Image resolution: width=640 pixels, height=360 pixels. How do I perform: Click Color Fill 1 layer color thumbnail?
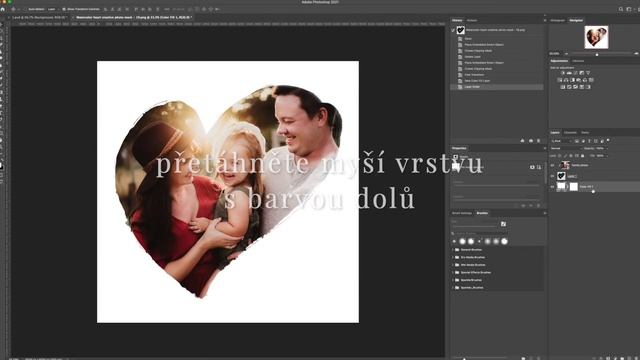(561, 187)
